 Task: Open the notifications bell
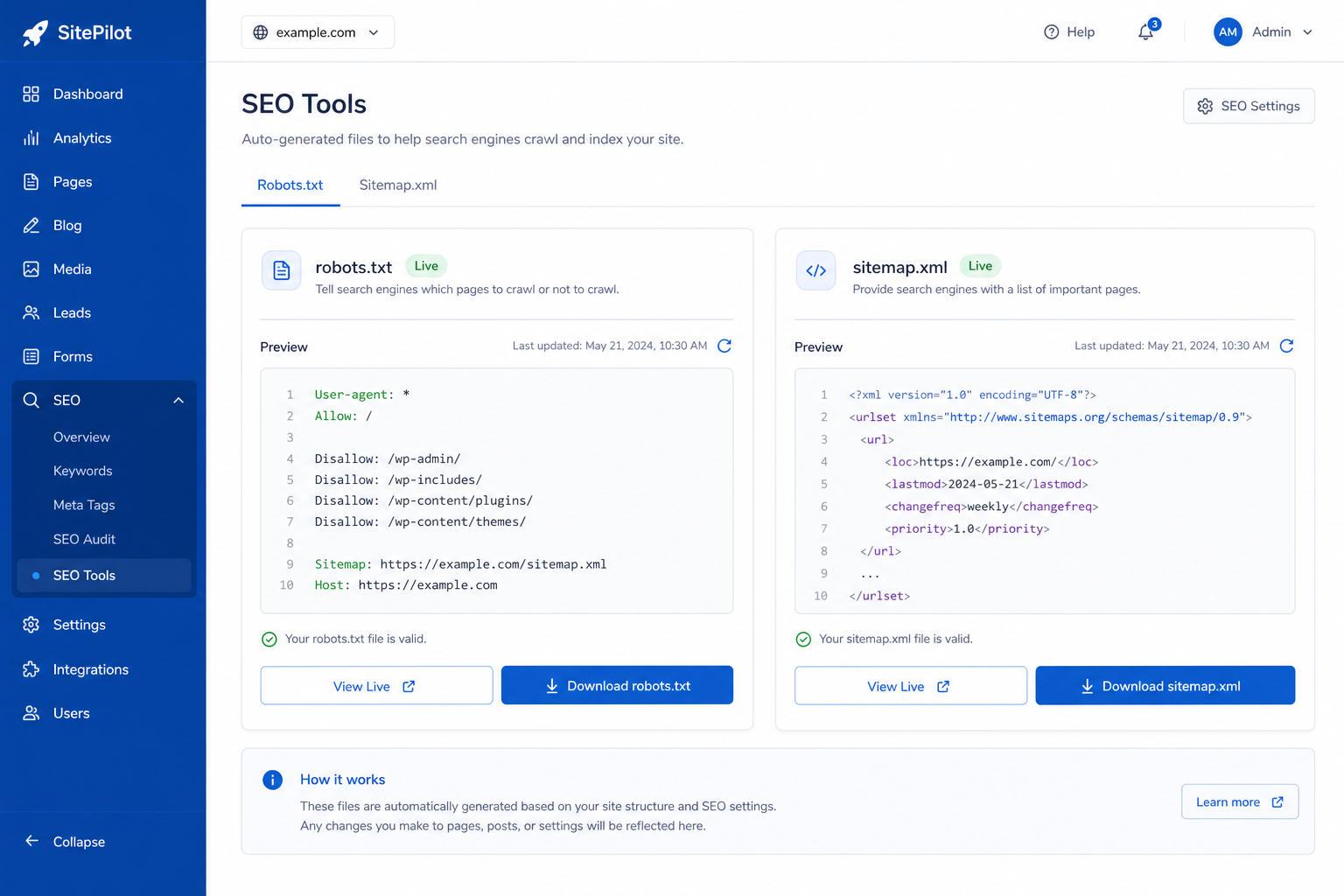(x=1145, y=32)
